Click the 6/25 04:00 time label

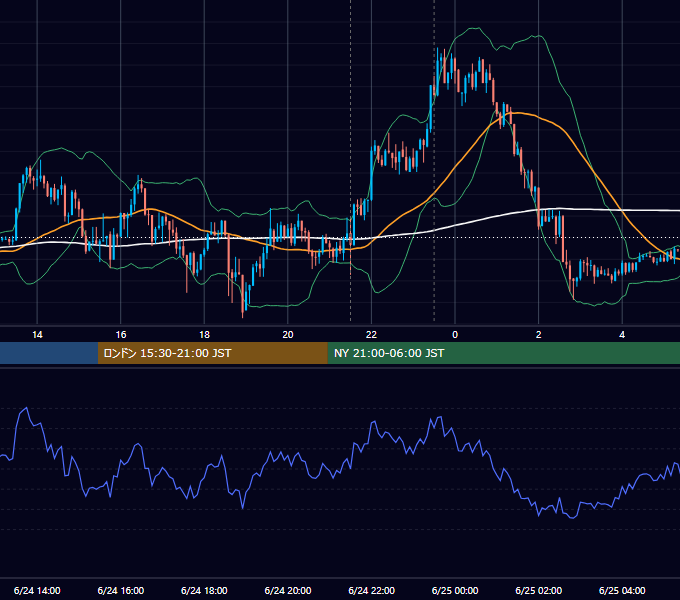tap(622, 590)
